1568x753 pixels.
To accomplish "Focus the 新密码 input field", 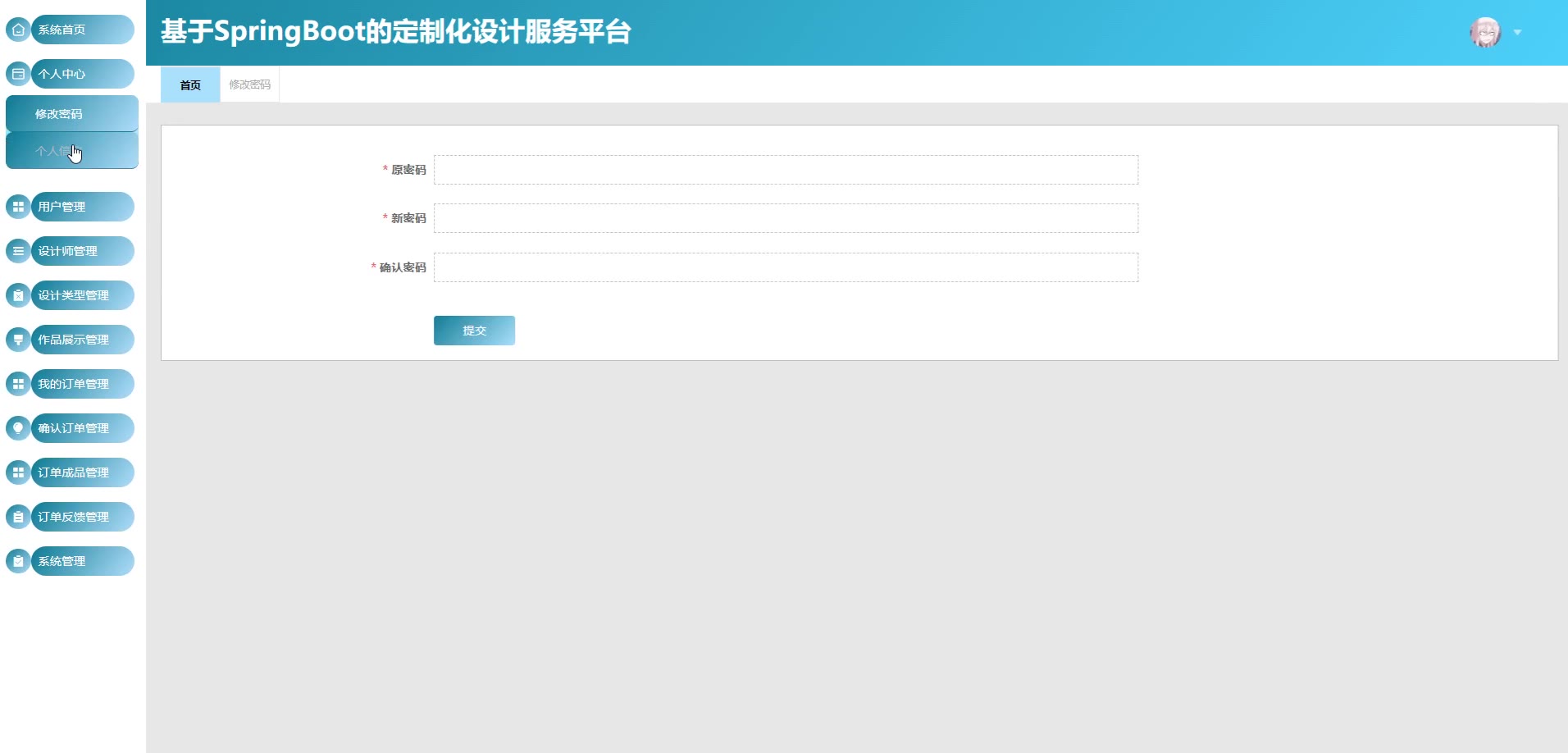I will [786, 218].
